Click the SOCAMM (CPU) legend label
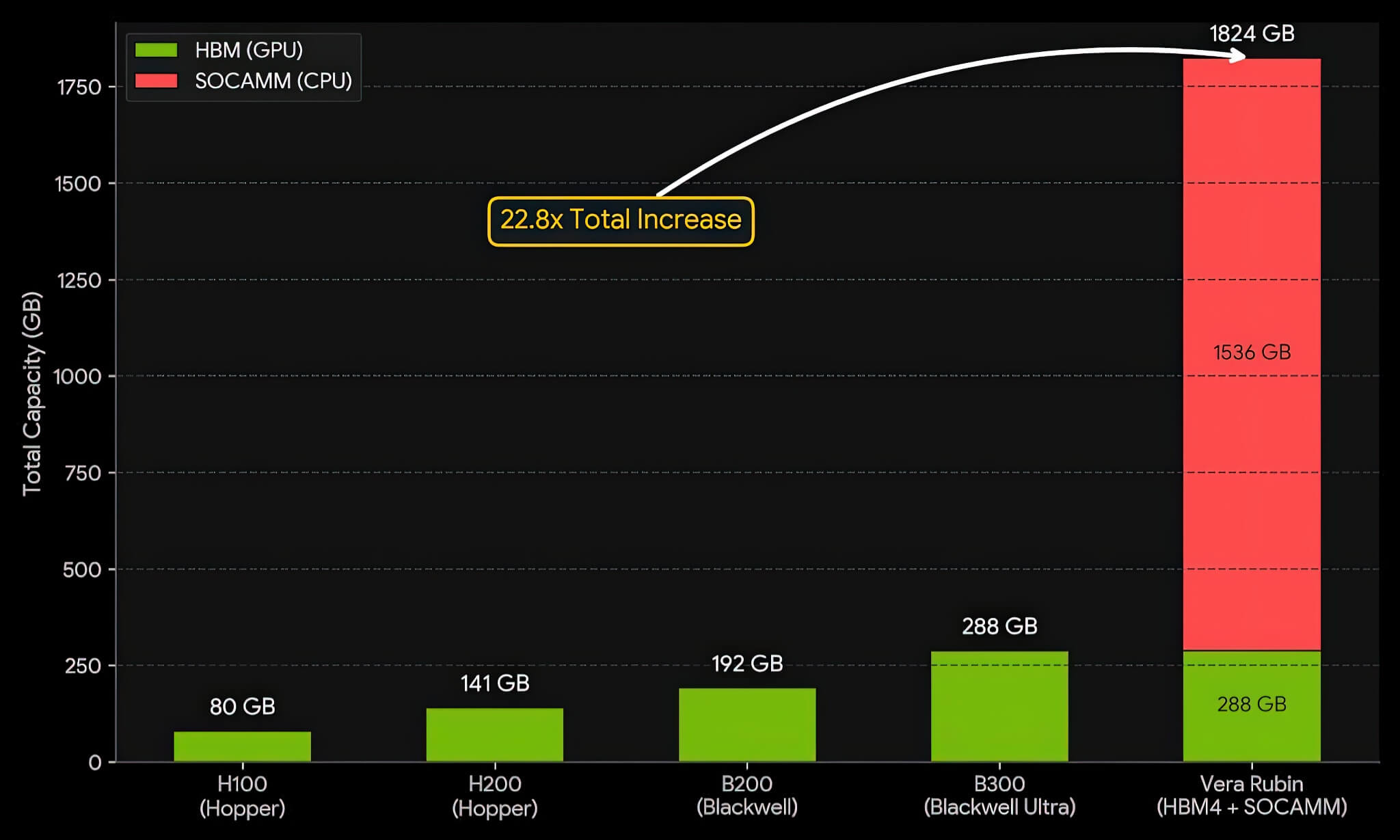This screenshot has width=1400, height=840. (273, 81)
